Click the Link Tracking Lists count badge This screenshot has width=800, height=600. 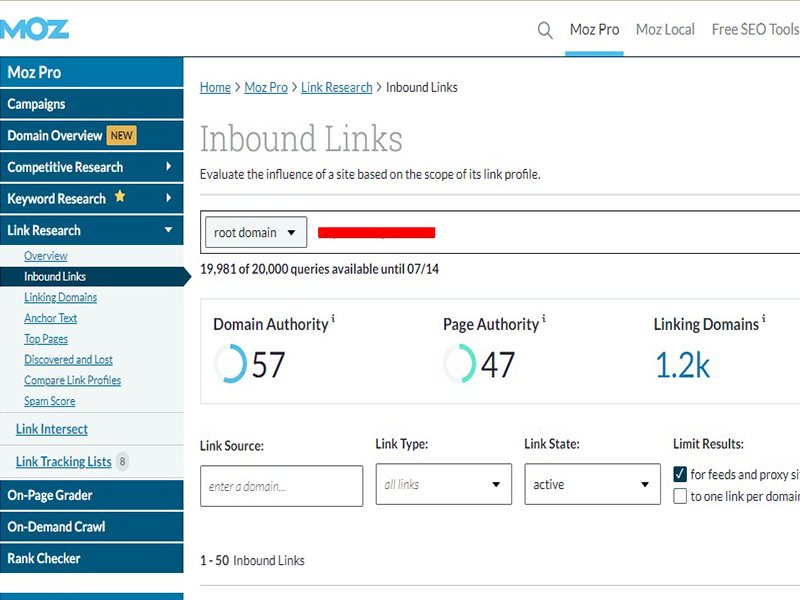pos(122,462)
